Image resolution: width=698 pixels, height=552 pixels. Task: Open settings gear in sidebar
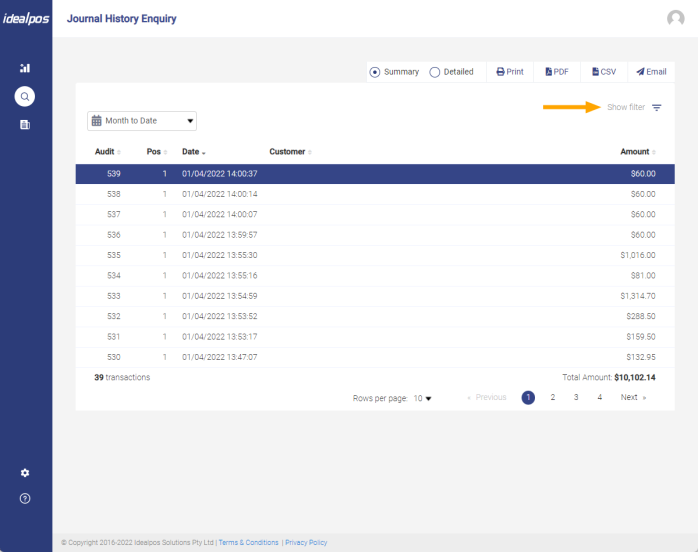point(25,473)
